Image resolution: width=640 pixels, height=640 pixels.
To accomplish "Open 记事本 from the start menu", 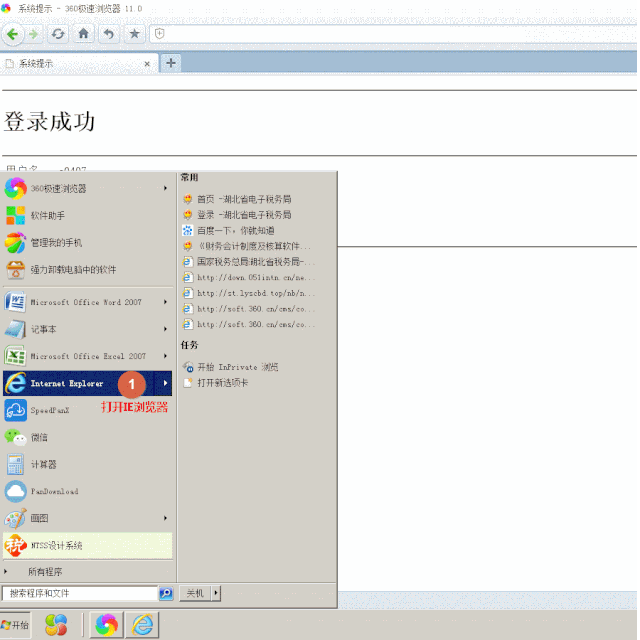I will click(86, 329).
